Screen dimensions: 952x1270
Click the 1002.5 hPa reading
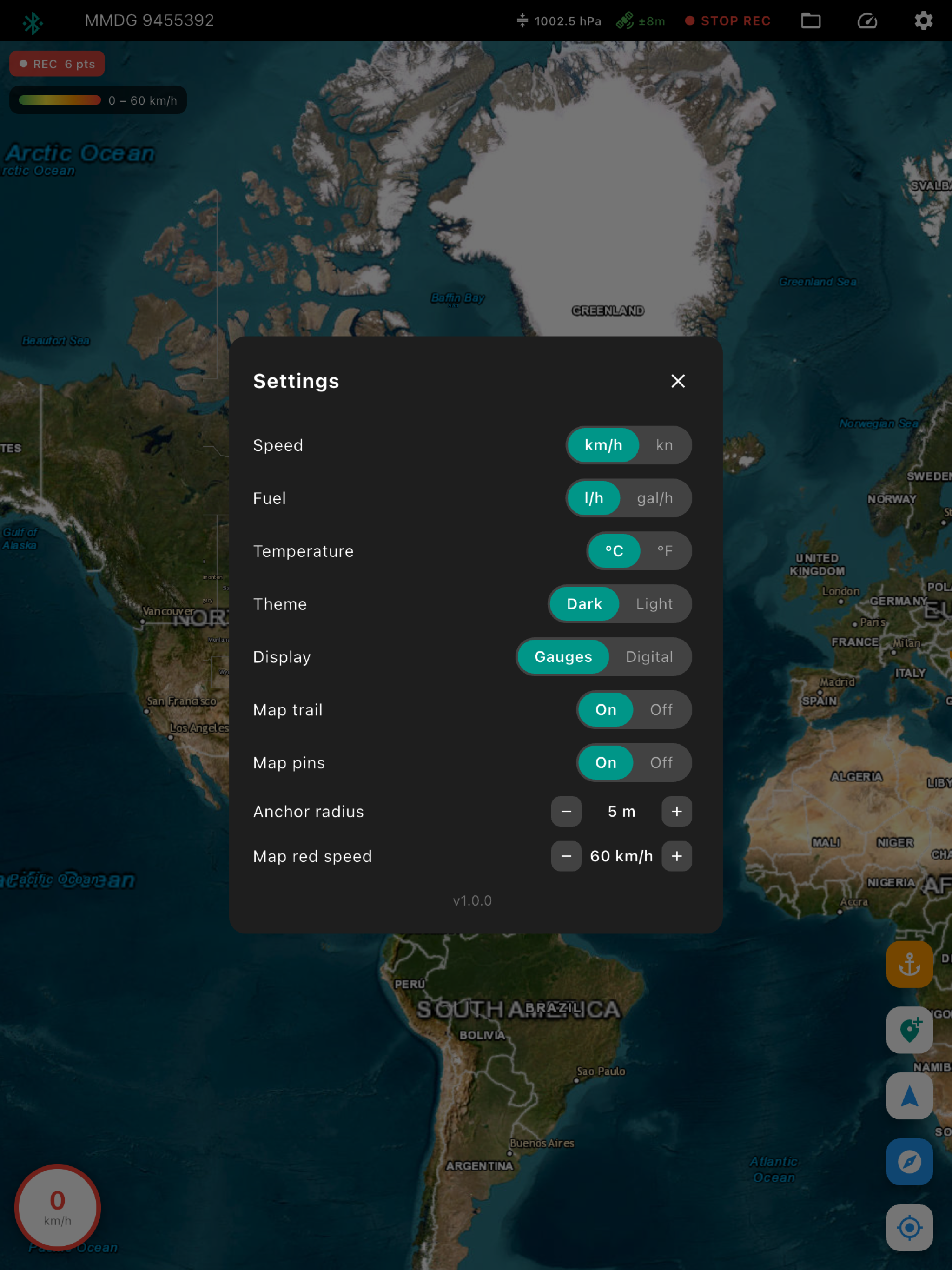tap(567, 21)
